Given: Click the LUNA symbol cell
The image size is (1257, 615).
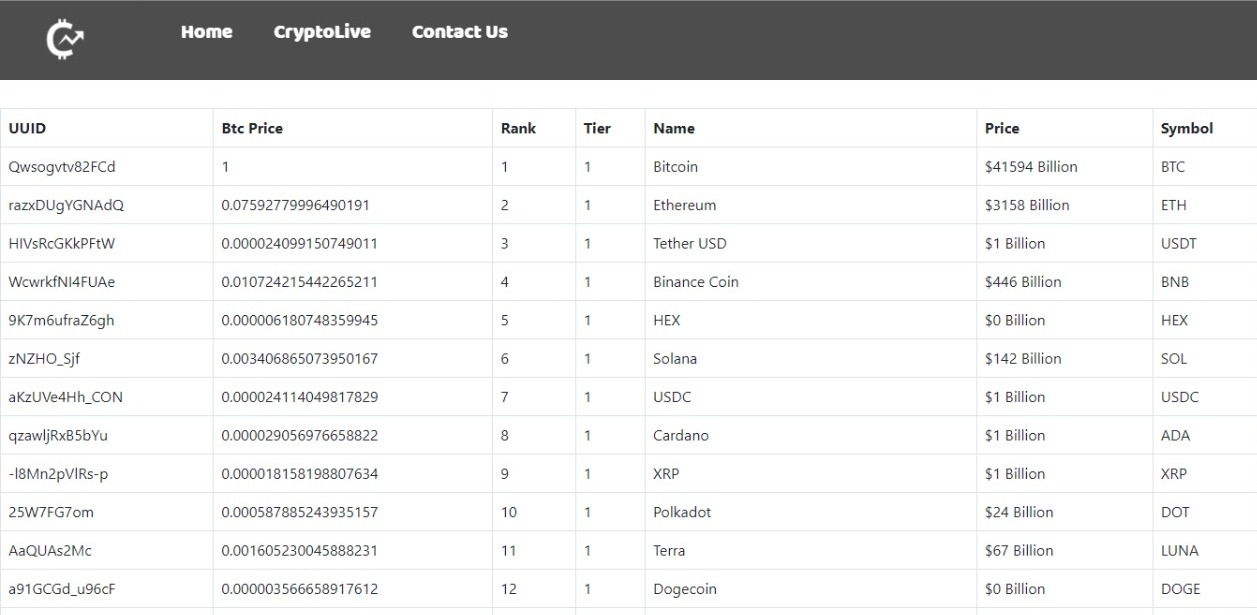Looking at the screenshot, I should click(1205, 550).
